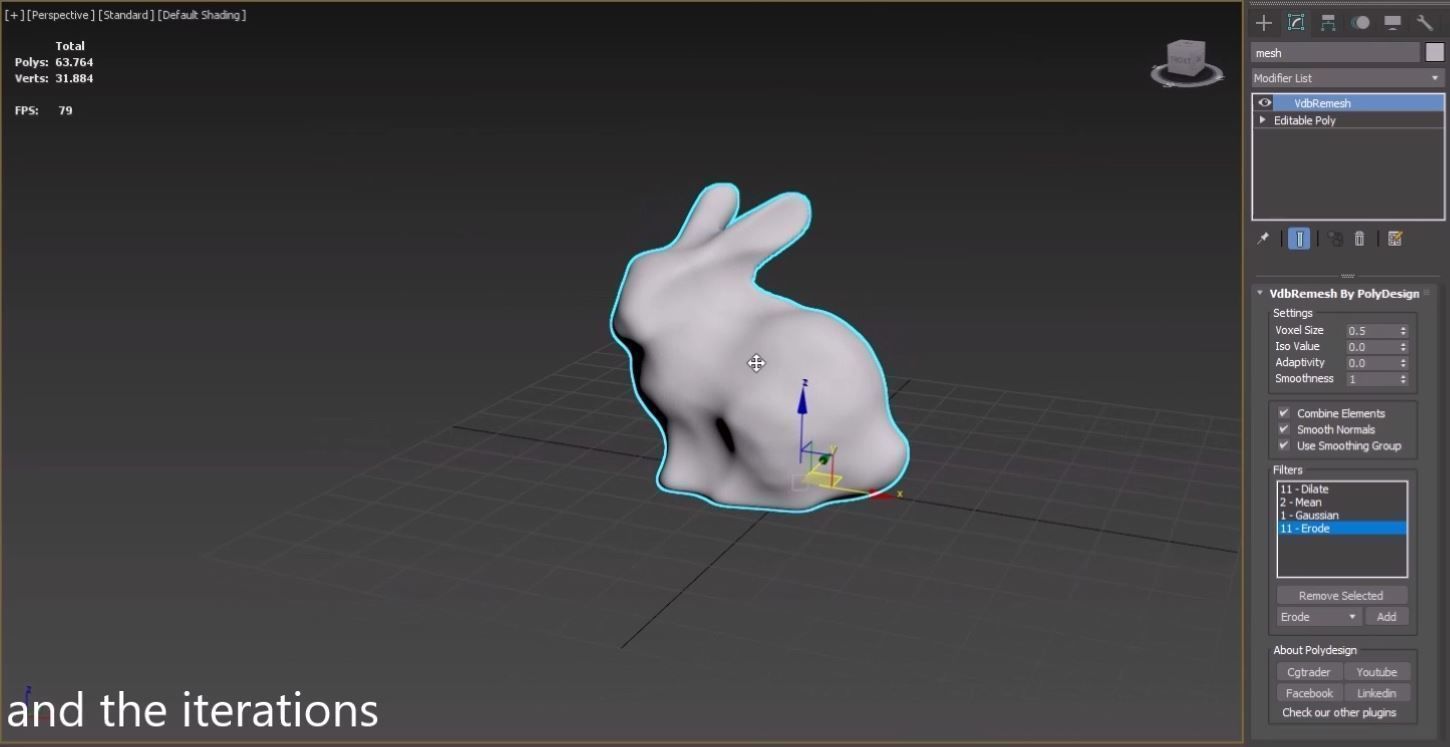1450x747 pixels.
Task: Open Configure Modifier Sets icon
Action: point(1395,238)
